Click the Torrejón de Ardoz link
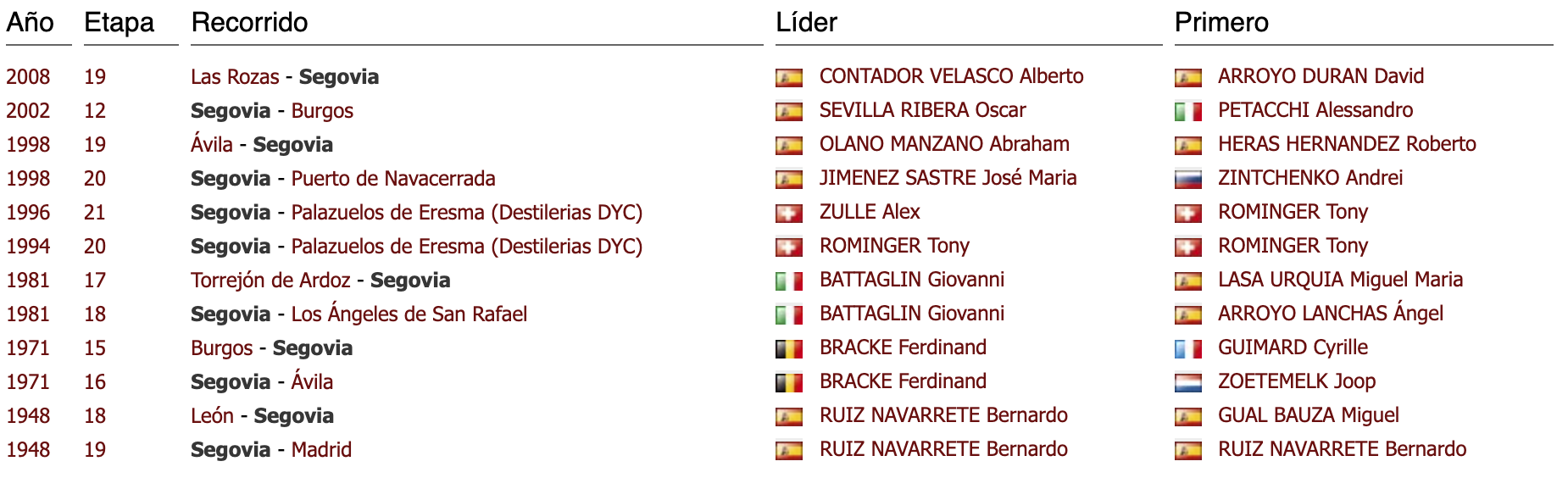The image size is (1568, 478). coord(270,281)
